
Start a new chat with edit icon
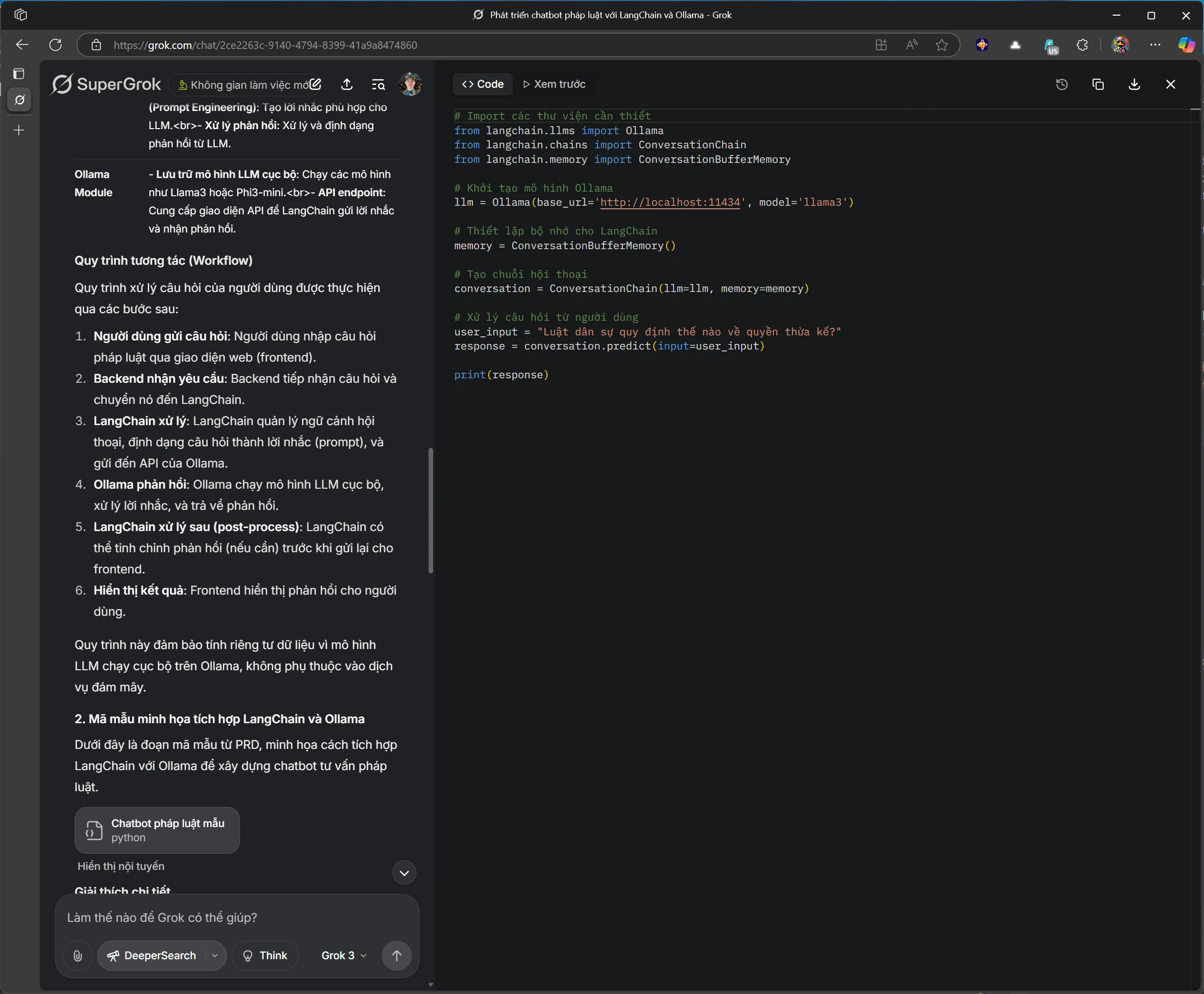(316, 84)
